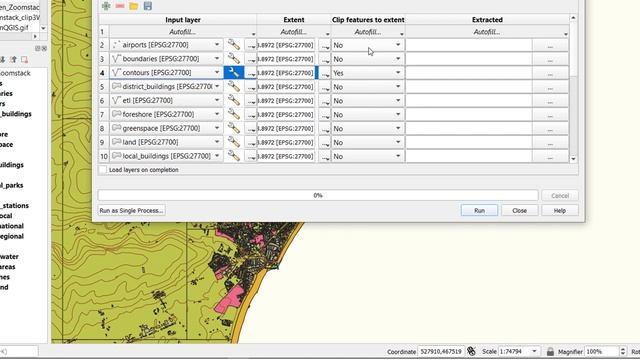Open Clip features dropdown for airports
Viewport: 640px width, 360px height.
point(368,45)
